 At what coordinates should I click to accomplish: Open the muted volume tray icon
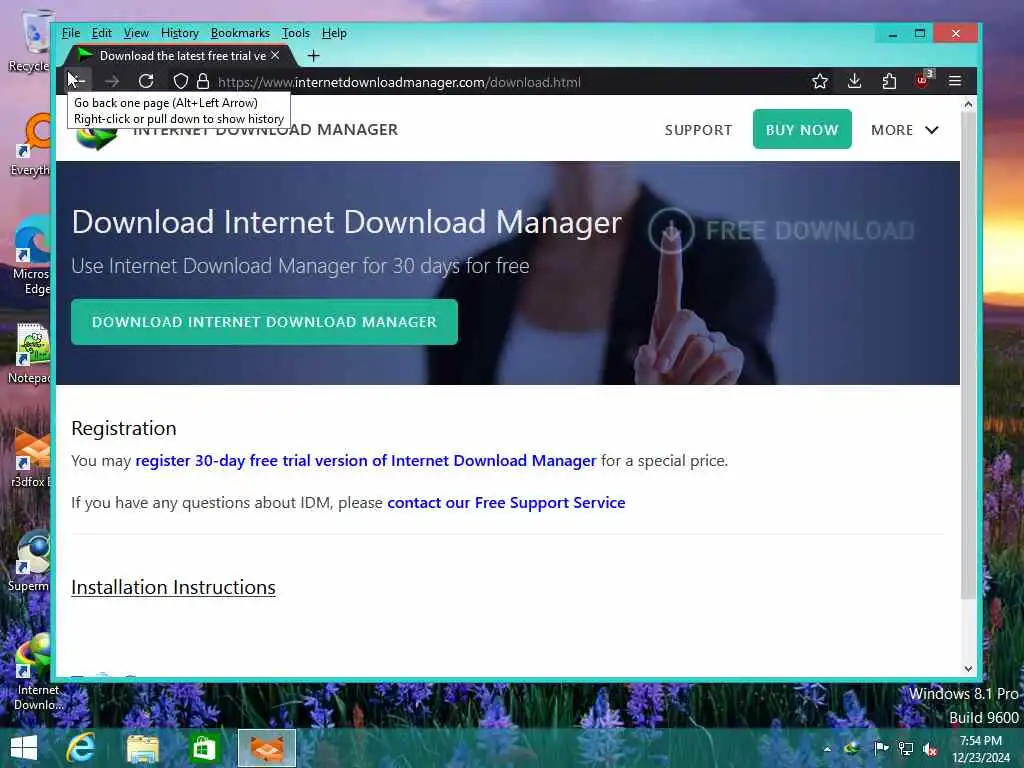pyautogui.click(x=930, y=748)
